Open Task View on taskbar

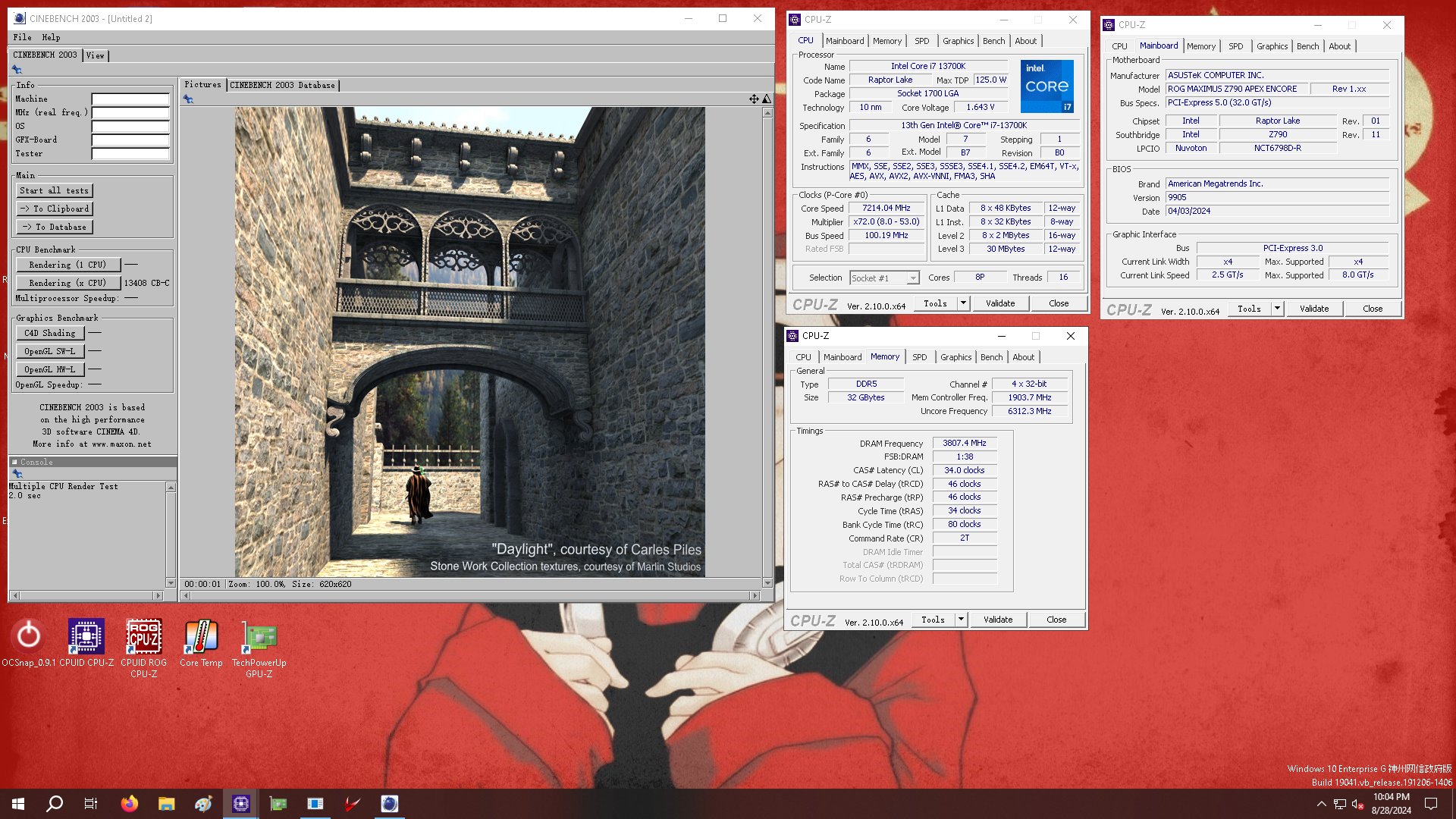[91, 804]
